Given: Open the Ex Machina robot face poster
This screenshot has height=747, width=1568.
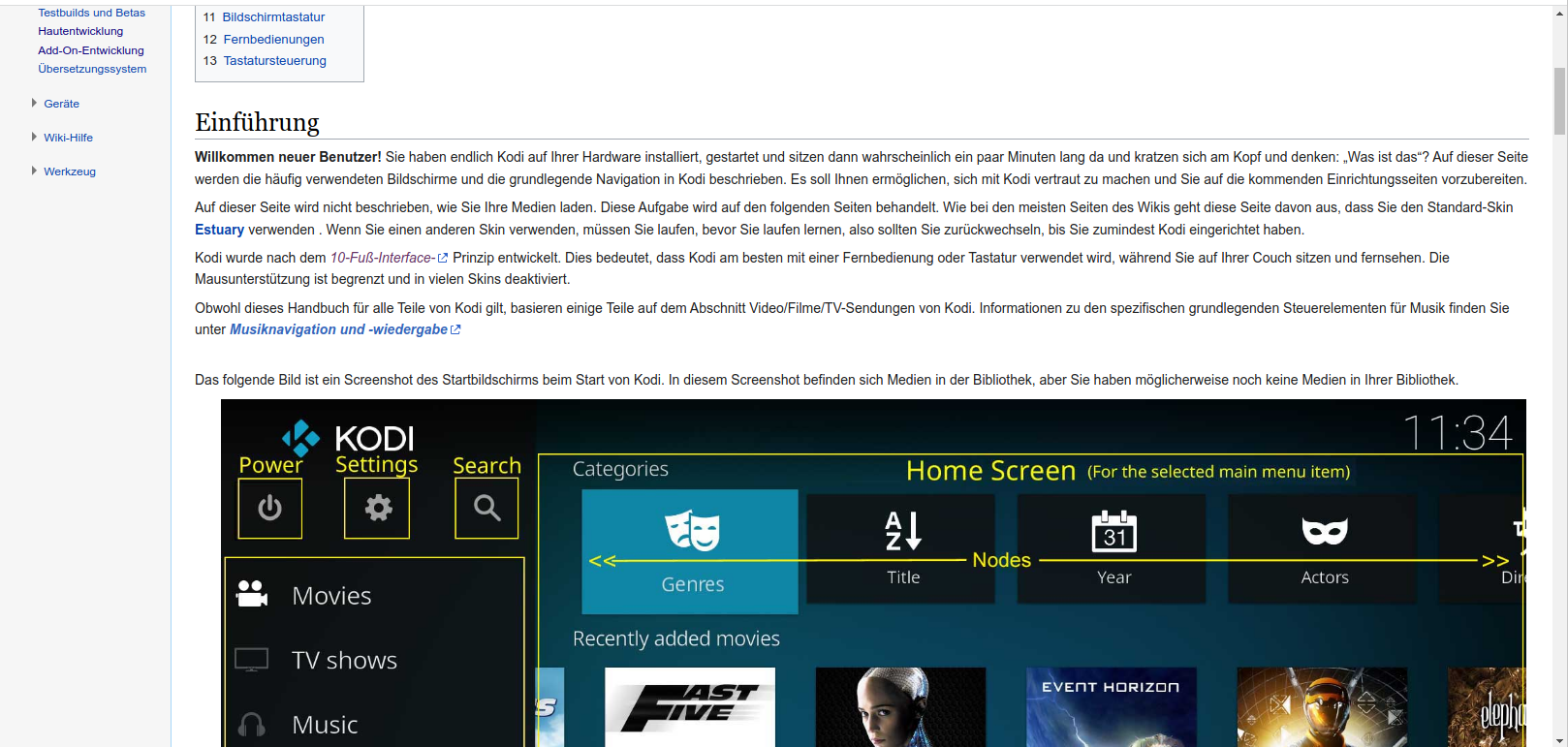Looking at the screenshot, I should coord(900,707).
